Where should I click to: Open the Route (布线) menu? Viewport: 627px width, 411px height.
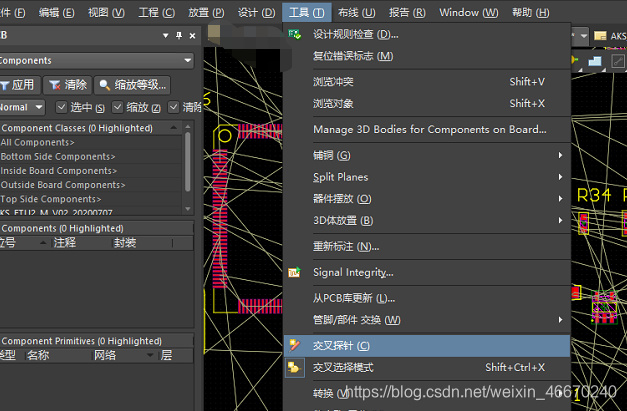(x=356, y=12)
